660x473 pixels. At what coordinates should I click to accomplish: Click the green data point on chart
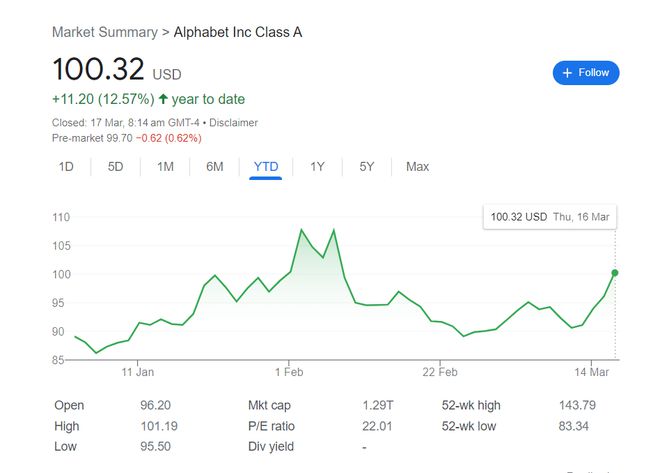(615, 273)
